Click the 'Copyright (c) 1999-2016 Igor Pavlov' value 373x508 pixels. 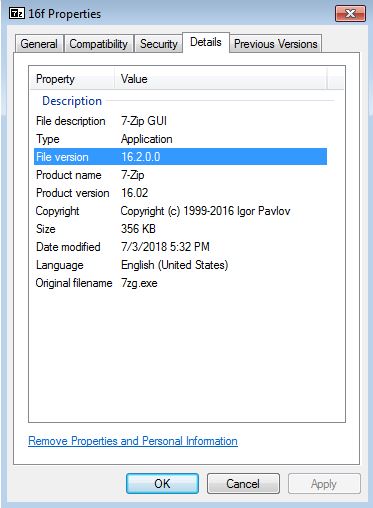click(205, 211)
